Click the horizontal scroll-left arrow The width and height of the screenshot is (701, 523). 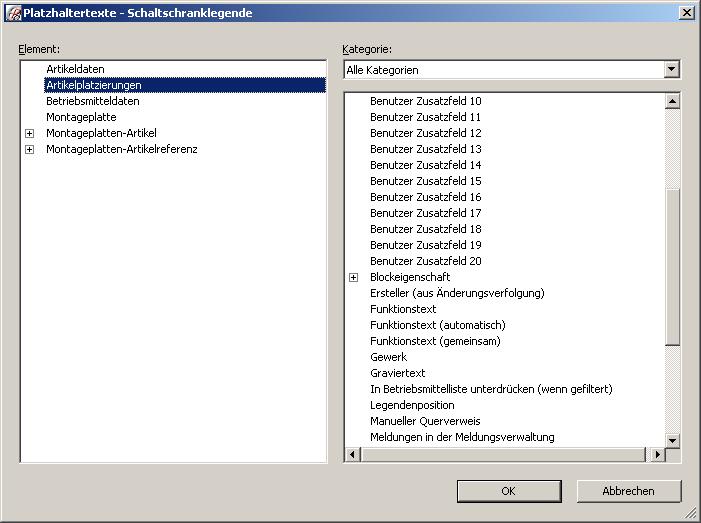coord(352,455)
